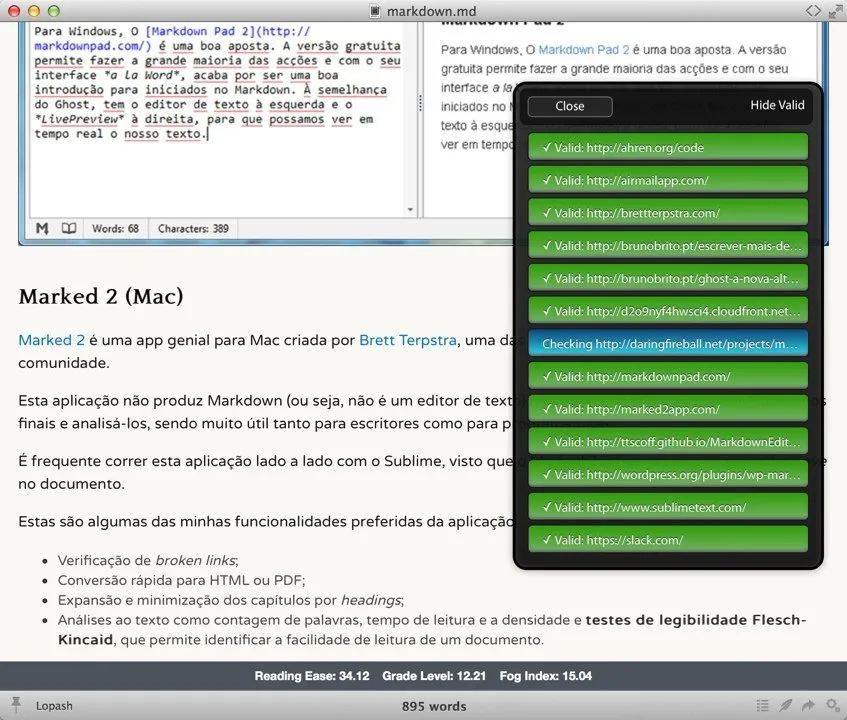The image size is (847, 720).
Task: Click the Verificação de broken links bullet
Action: point(147,560)
